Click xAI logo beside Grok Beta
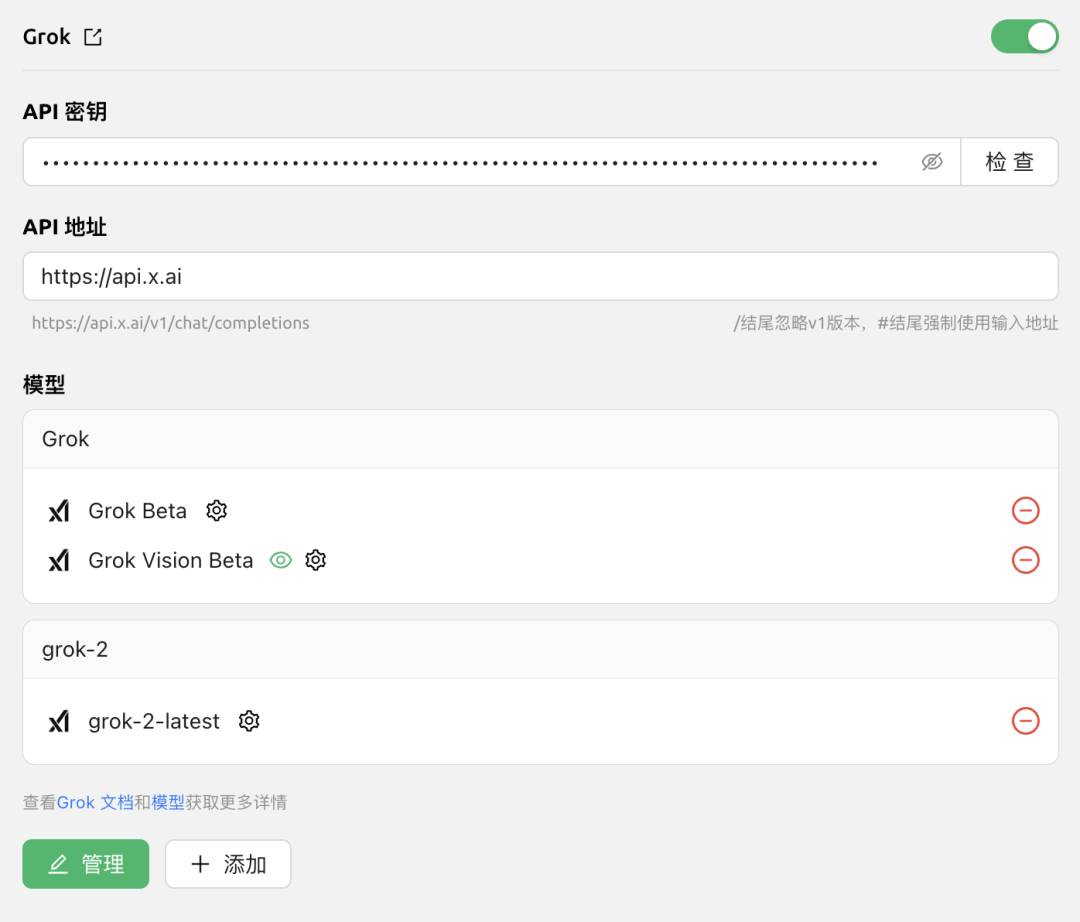Screen dimensions: 1080x922 coord(59,511)
